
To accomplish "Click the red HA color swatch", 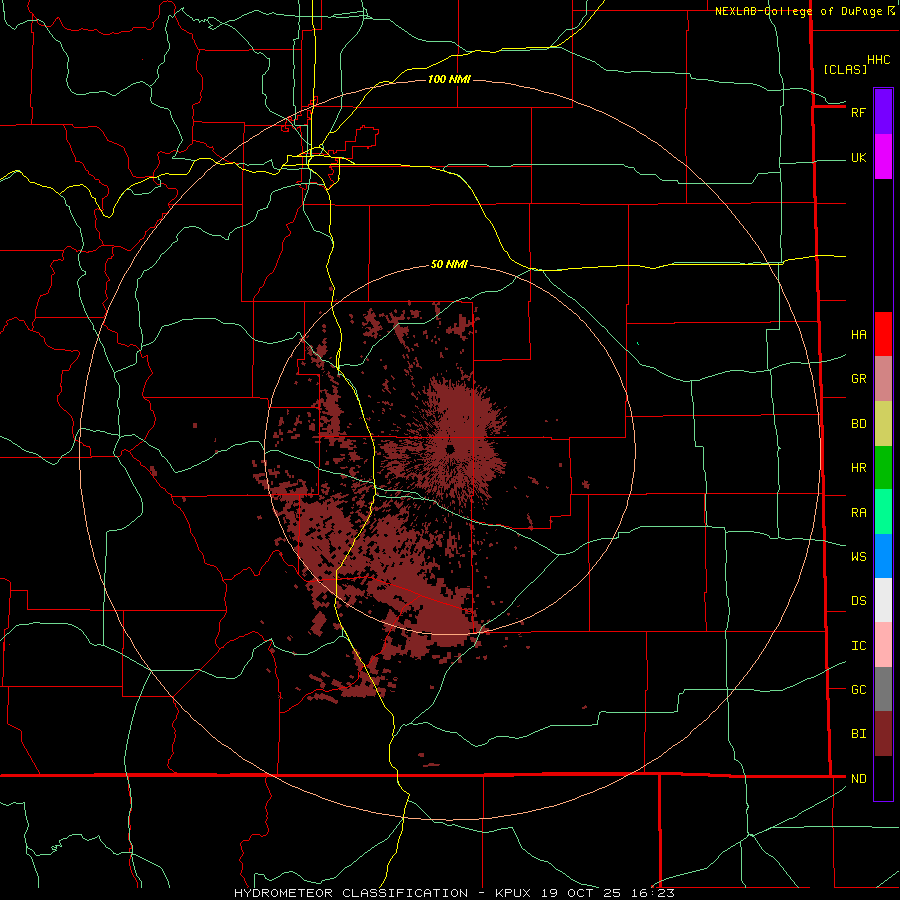I will pyautogui.click(x=883, y=334).
